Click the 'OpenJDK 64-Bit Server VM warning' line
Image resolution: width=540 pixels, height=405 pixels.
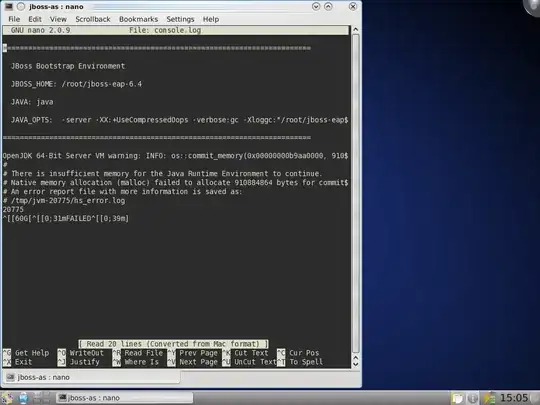click(175, 156)
